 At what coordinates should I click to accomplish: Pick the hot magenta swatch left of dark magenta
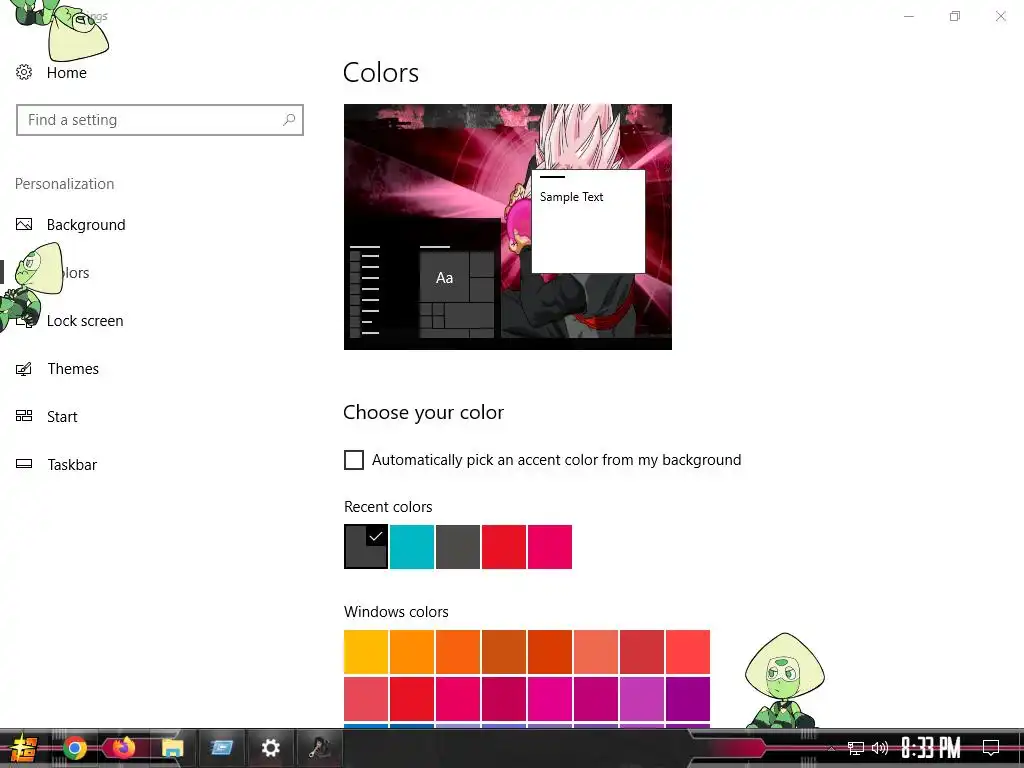[550, 699]
